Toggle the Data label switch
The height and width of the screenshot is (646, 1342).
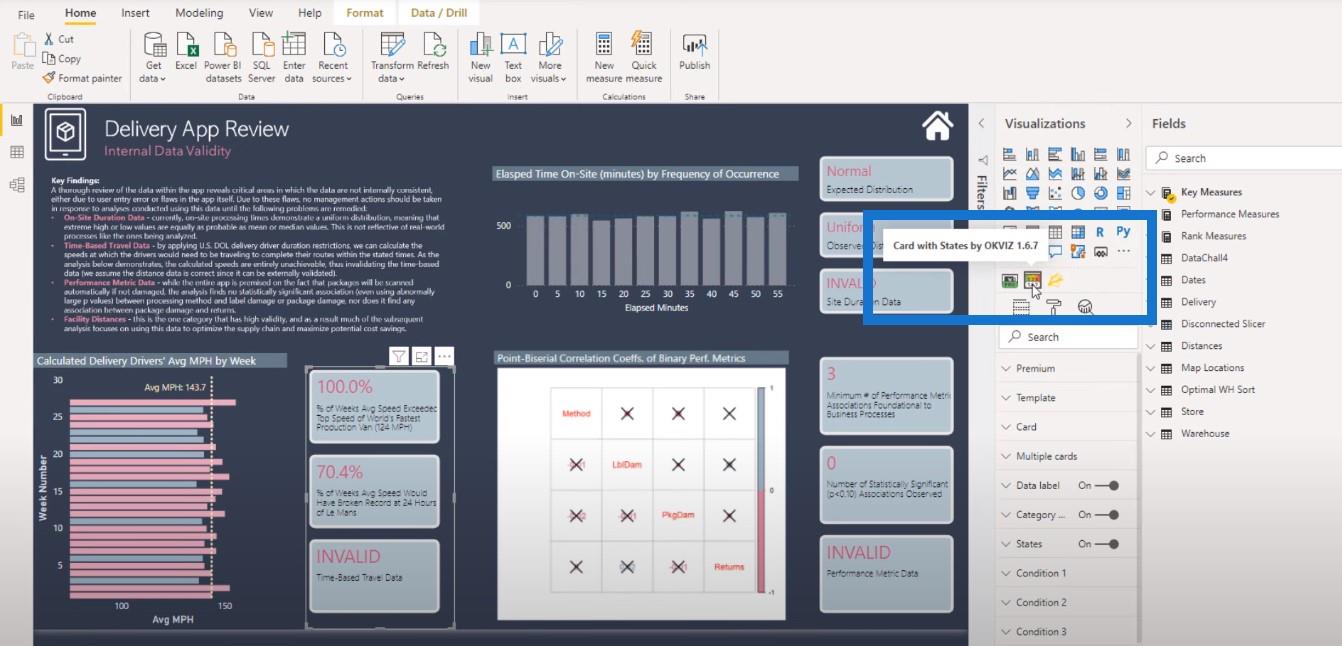click(x=1108, y=485)
